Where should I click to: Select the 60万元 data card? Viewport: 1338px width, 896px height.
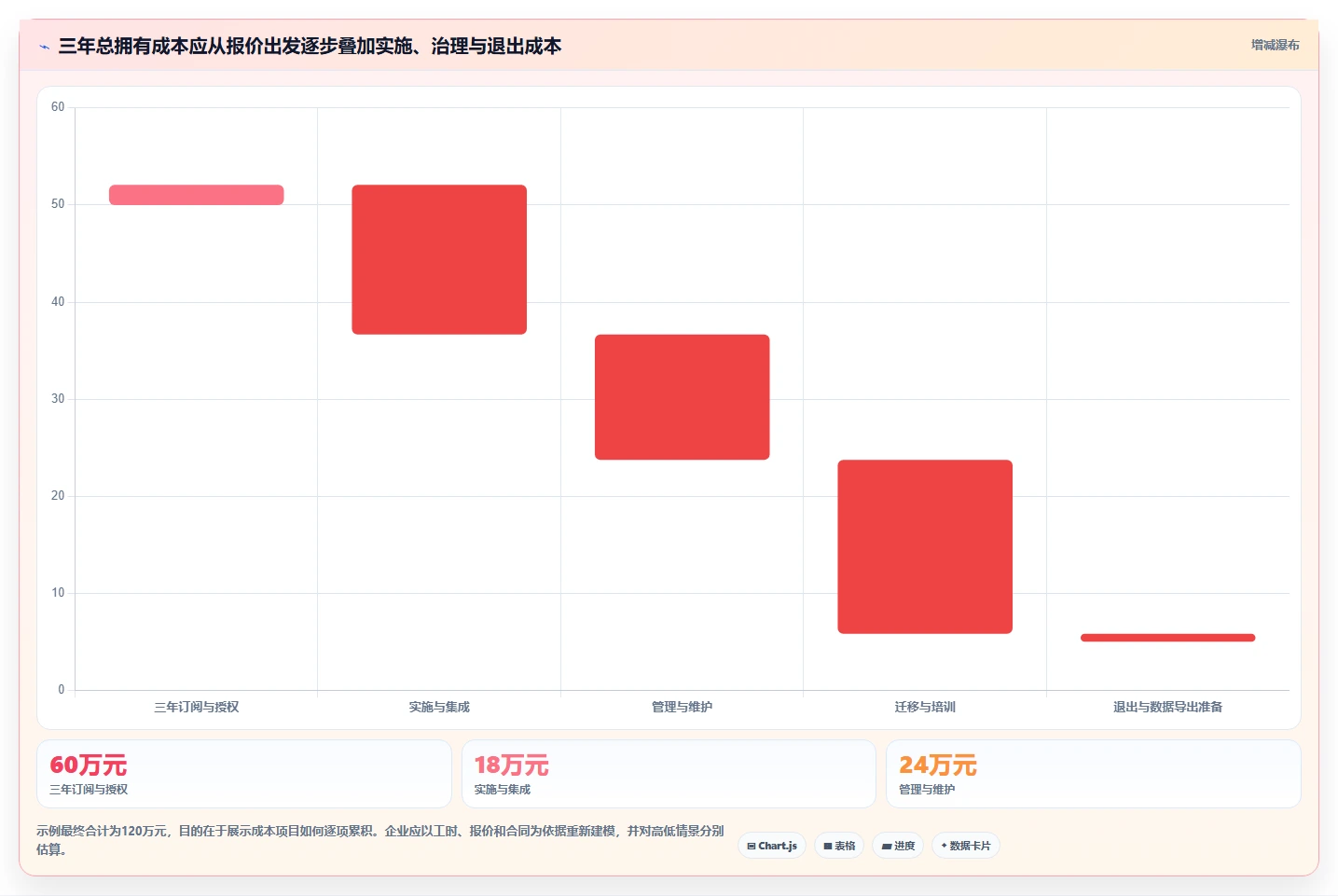pos(244,774)
